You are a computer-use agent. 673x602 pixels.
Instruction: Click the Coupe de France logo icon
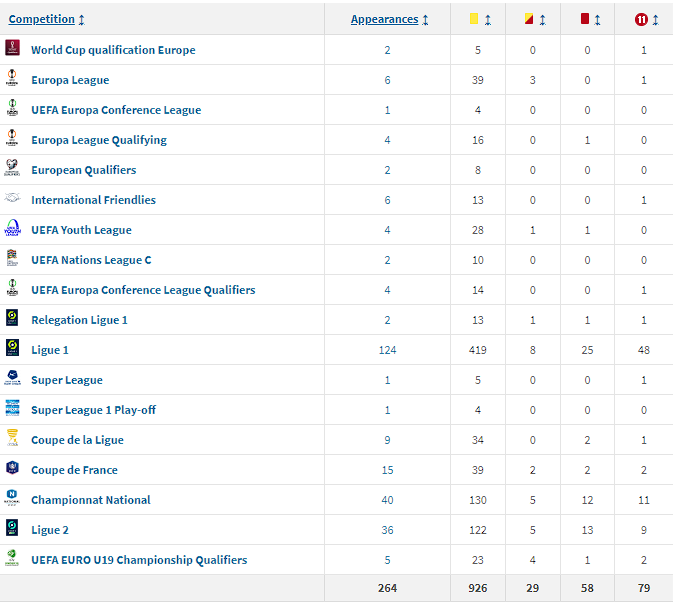coord(12,469)
